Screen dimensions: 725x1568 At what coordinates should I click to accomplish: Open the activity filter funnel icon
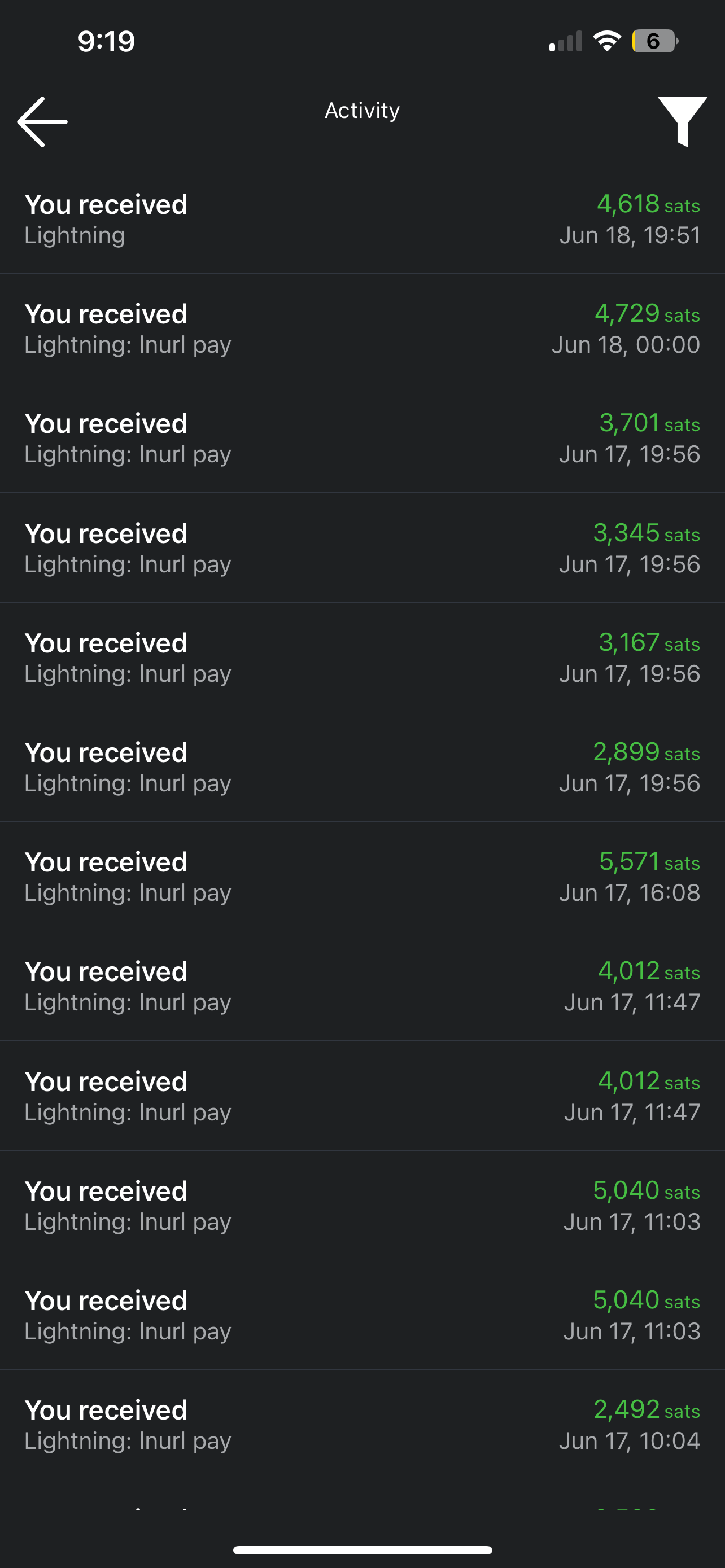(x=682, y=121)
